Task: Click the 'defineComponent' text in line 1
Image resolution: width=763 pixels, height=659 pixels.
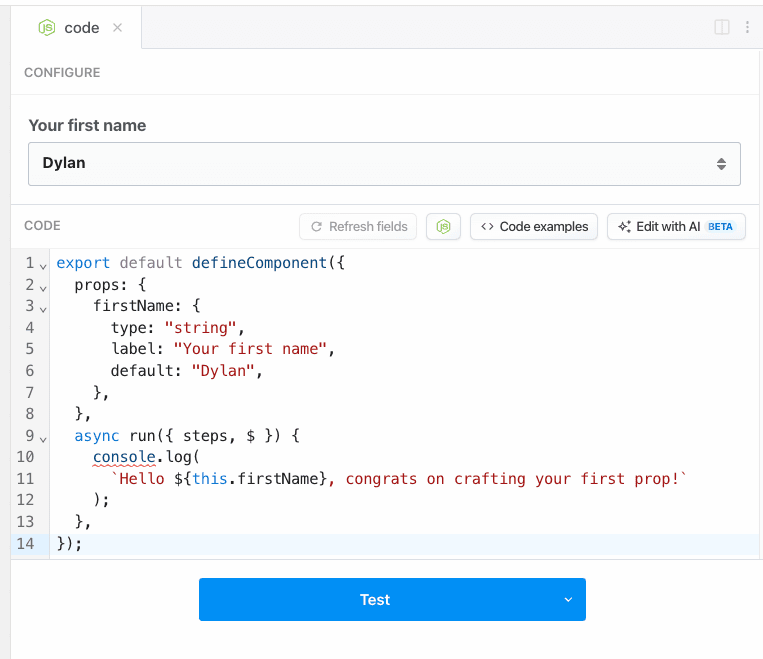Action: 259,263
